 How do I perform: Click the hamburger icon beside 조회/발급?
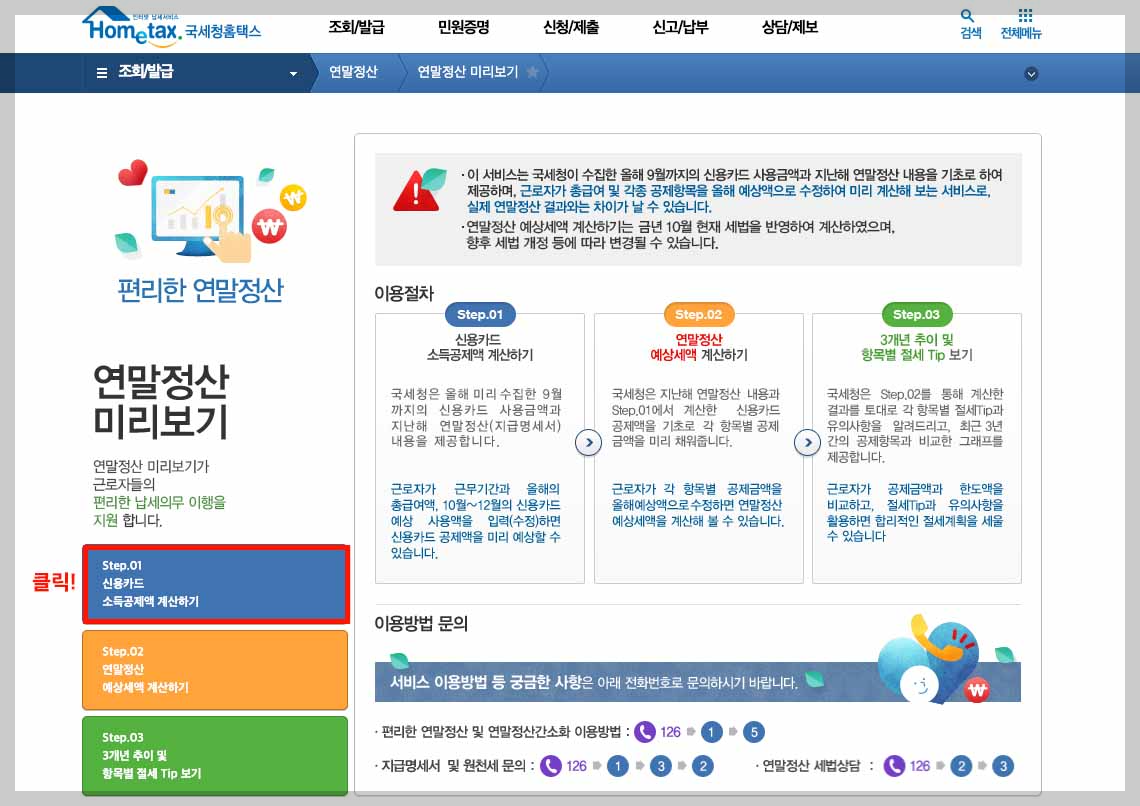[x=102, y=73]
